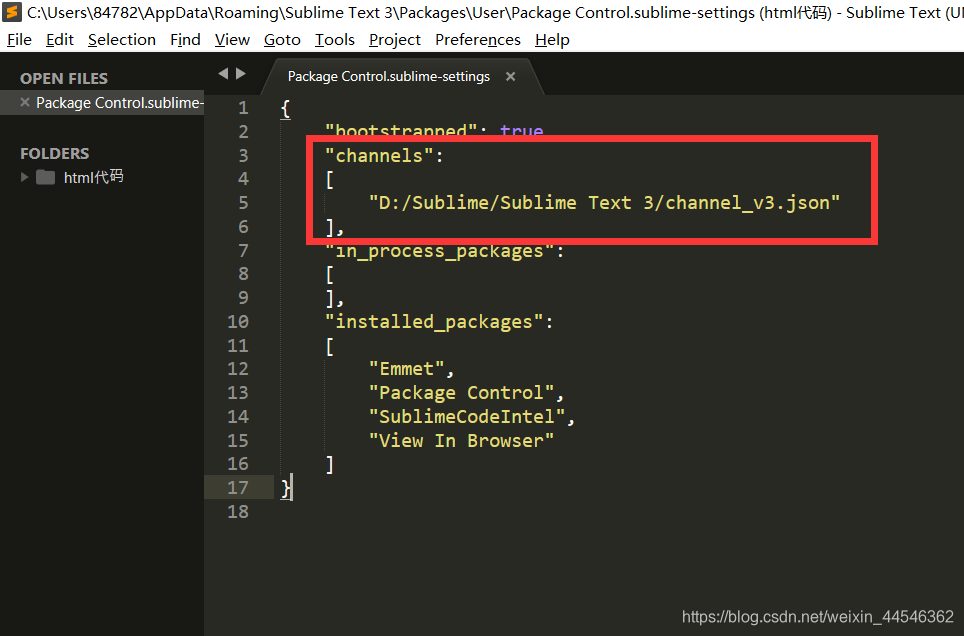Click the "View In Browser" package string
964x636 pixels.
click(x=461, y=440)
